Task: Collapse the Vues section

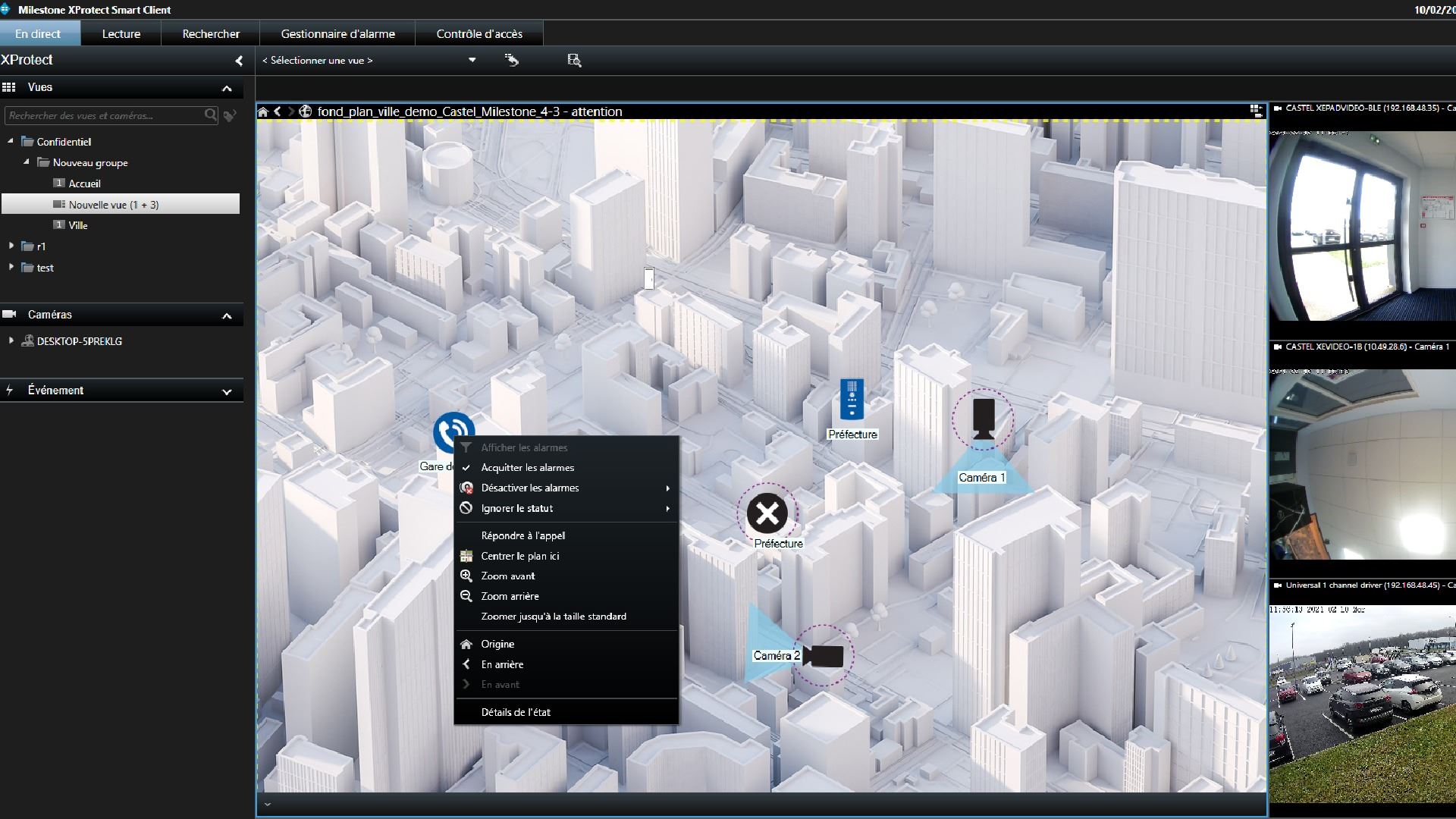Action: tap(227, 89)
